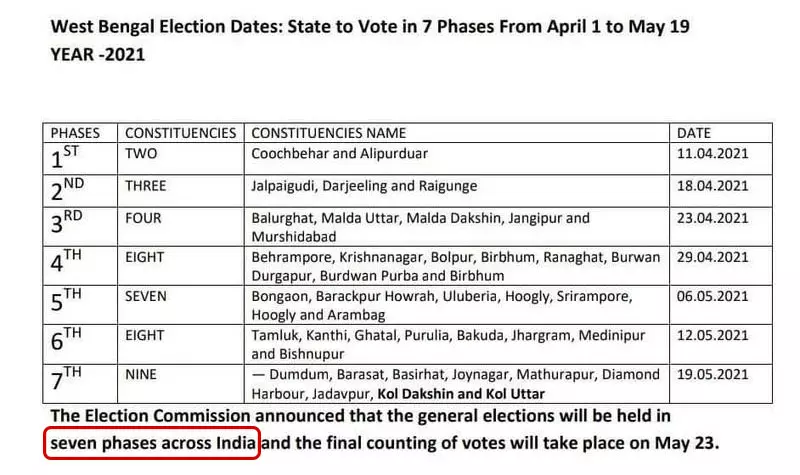The image size is (800, 475).
Task: Select the 2ND phase cell
Action: point(80,191)
